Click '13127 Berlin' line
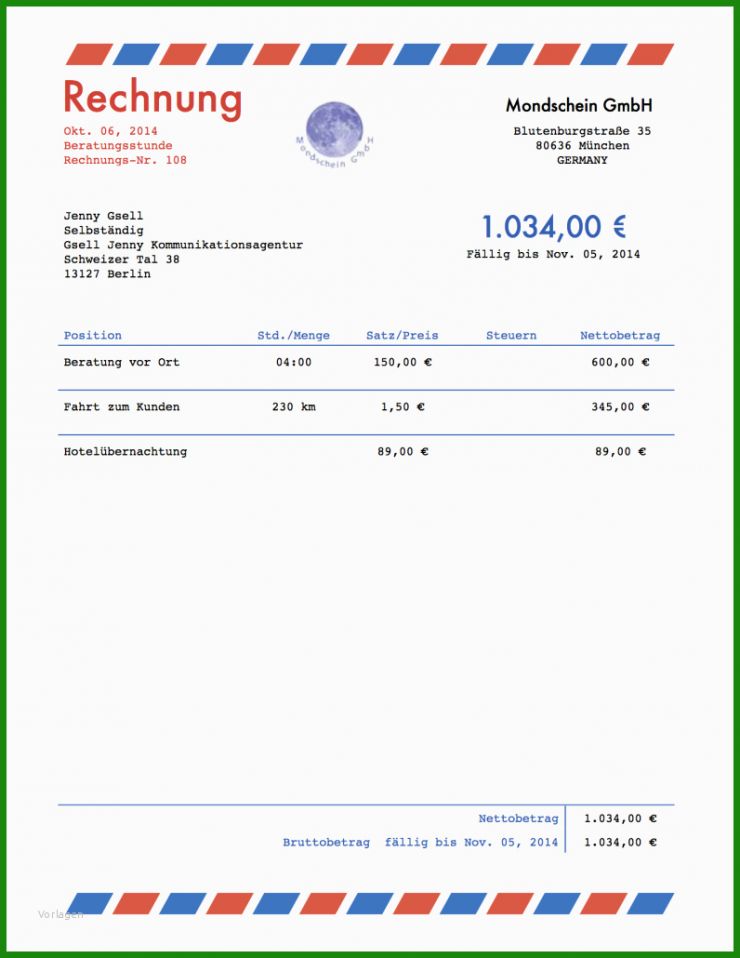The image size is (740, 958). pyautogui.click(x=107, y=274)
